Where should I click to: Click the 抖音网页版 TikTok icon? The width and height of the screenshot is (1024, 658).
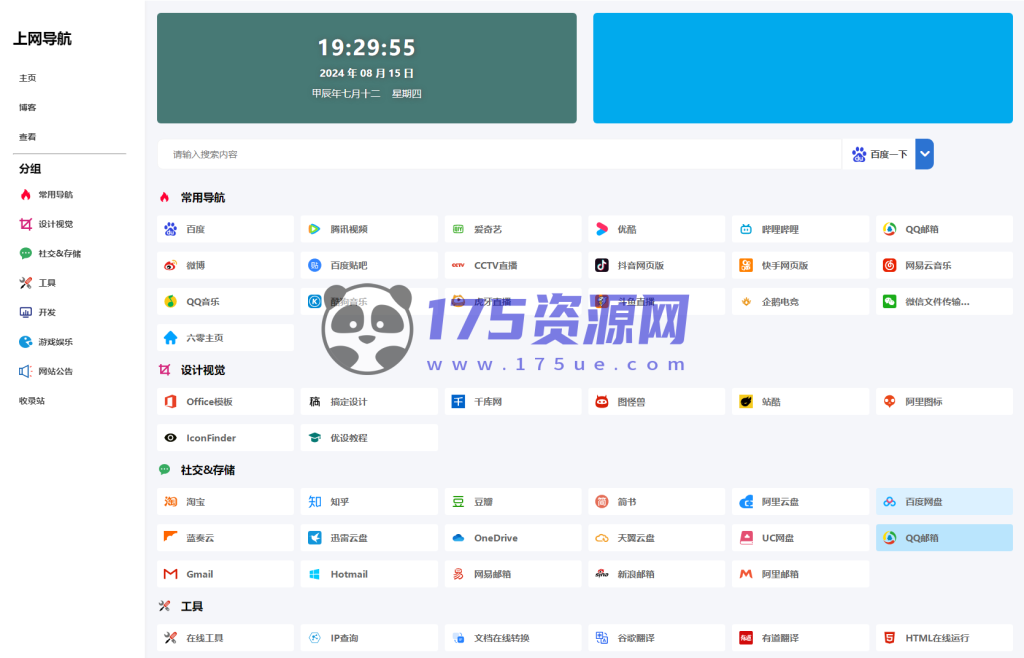pos(602,265)
